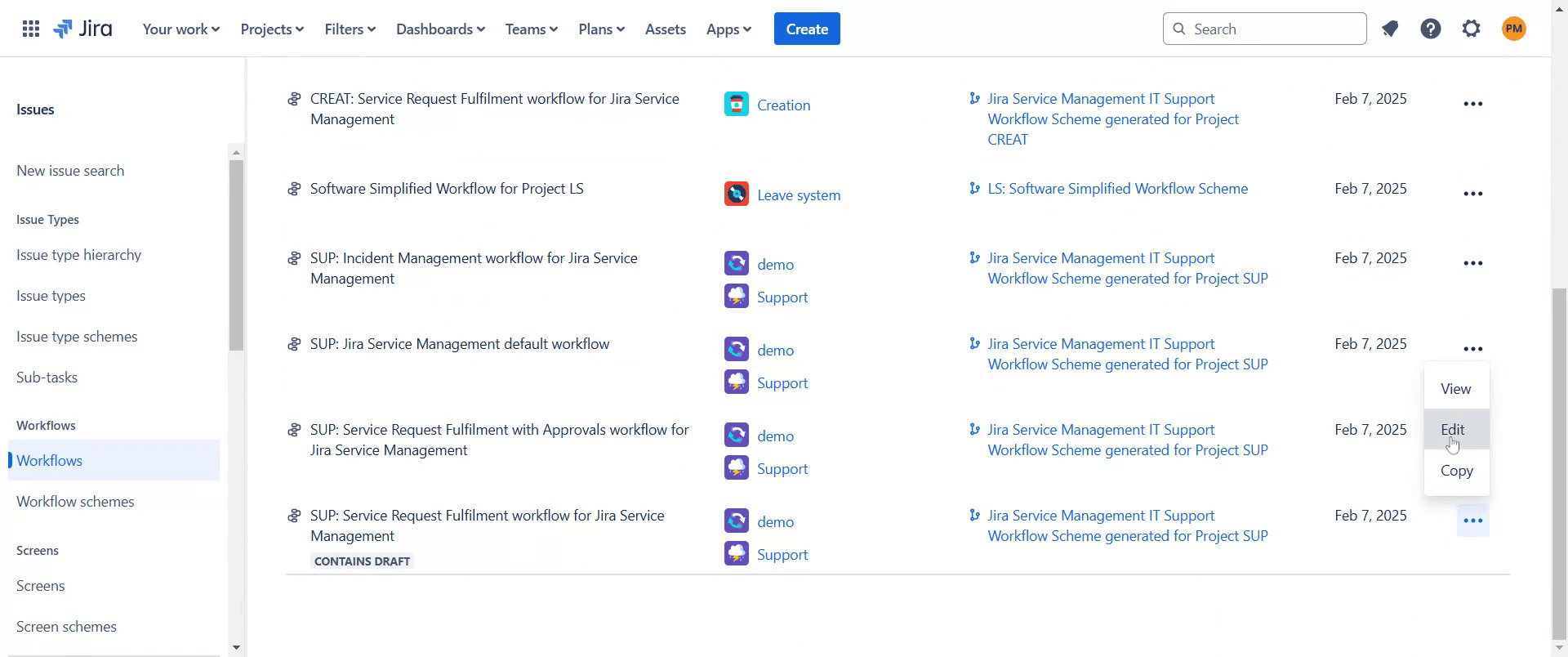Click the Search input field

coord(1264,29)
